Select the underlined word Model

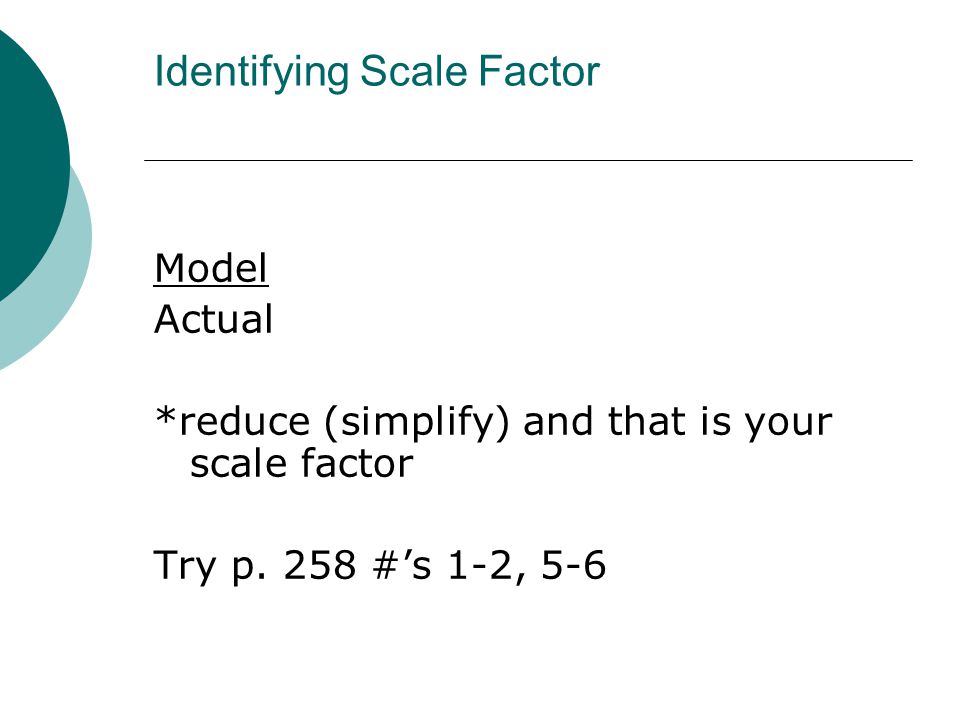click(211, 268)
